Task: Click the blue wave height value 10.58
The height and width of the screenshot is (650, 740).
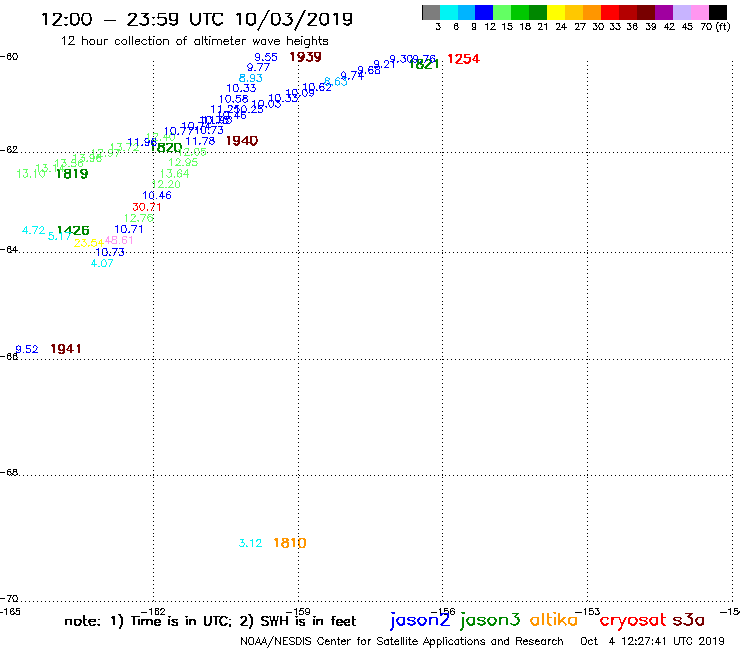Action: (x=234, y=99)
